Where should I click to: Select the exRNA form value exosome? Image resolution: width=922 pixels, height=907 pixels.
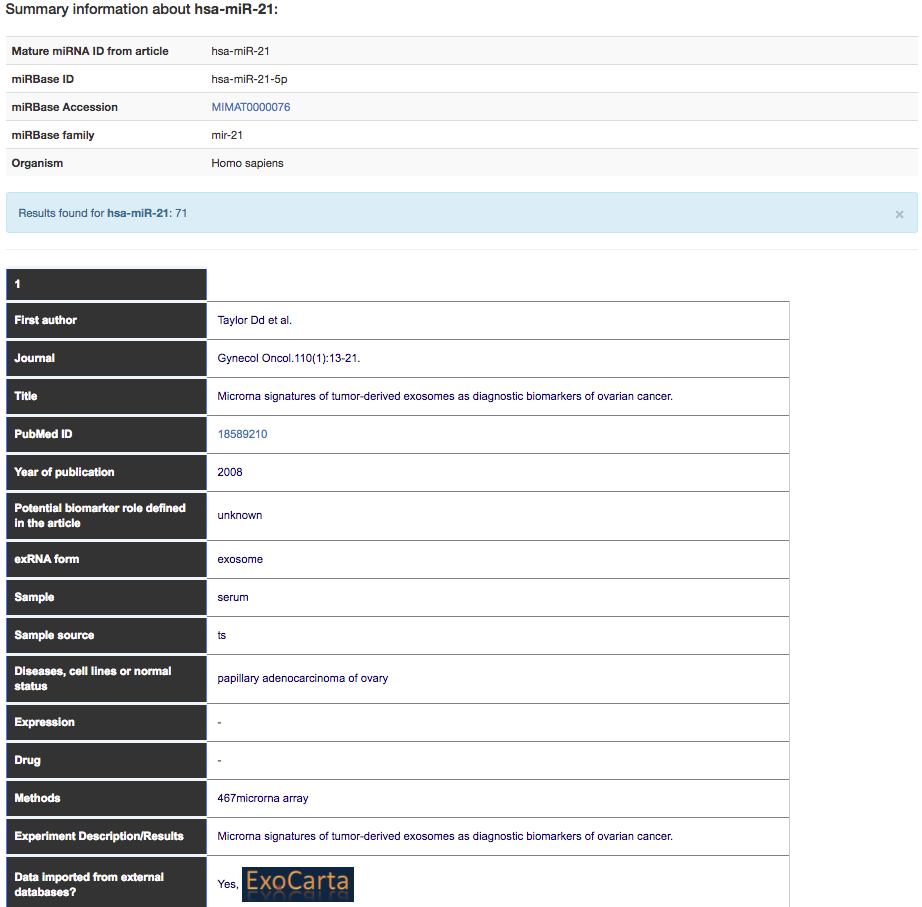tap(240, 559)
